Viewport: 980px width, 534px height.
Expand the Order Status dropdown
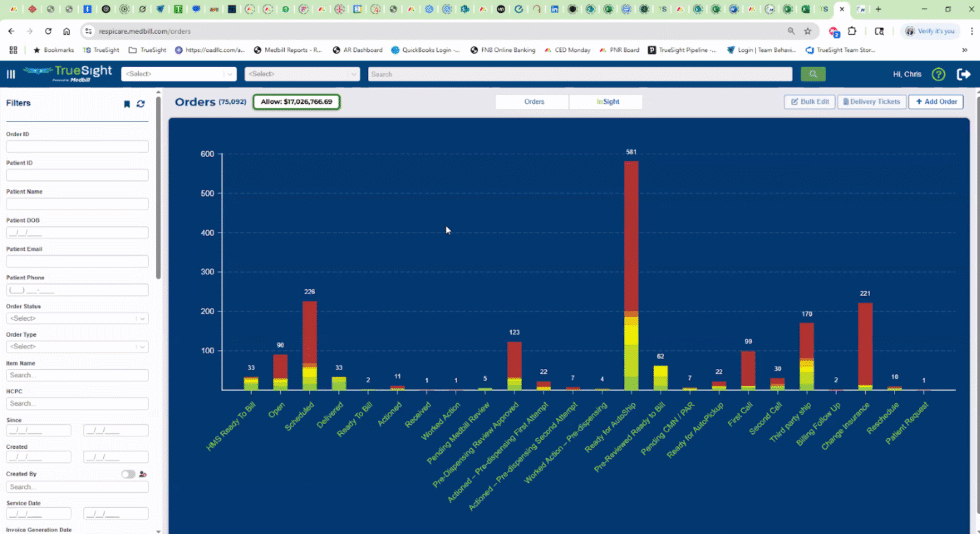[77, 318]
